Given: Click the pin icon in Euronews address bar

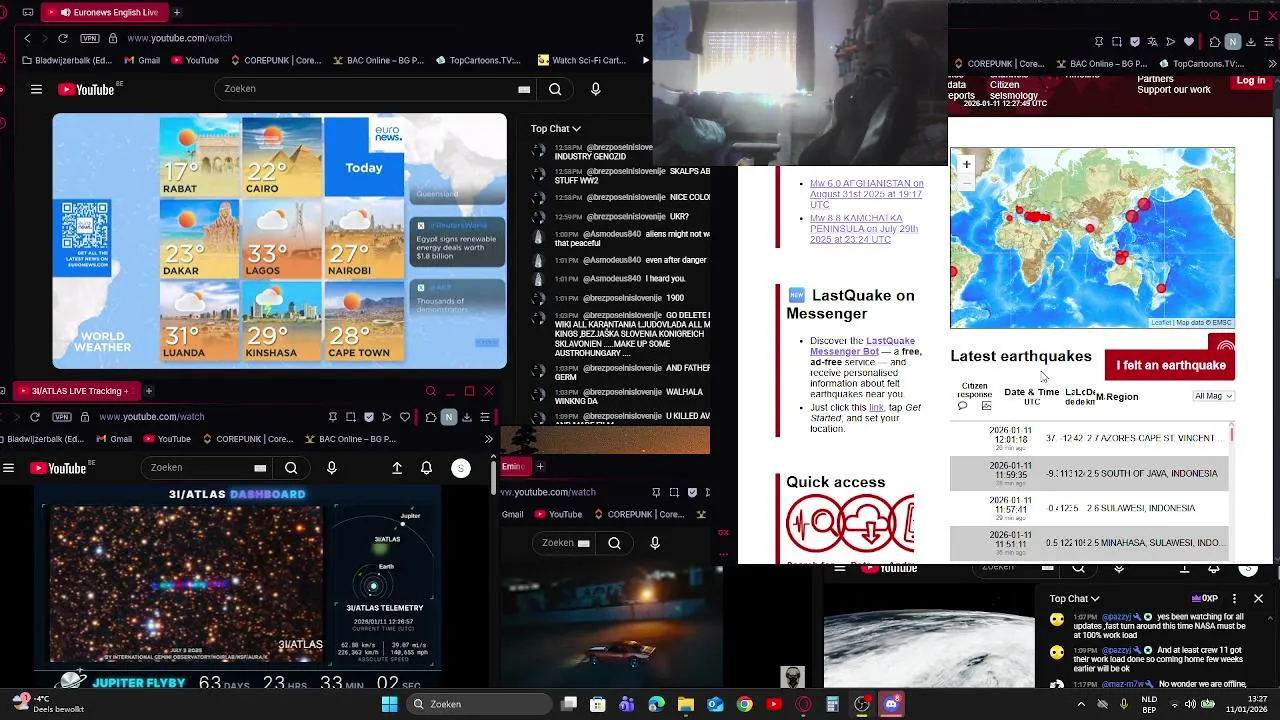Looking at the screenshot, I should 639,38.
